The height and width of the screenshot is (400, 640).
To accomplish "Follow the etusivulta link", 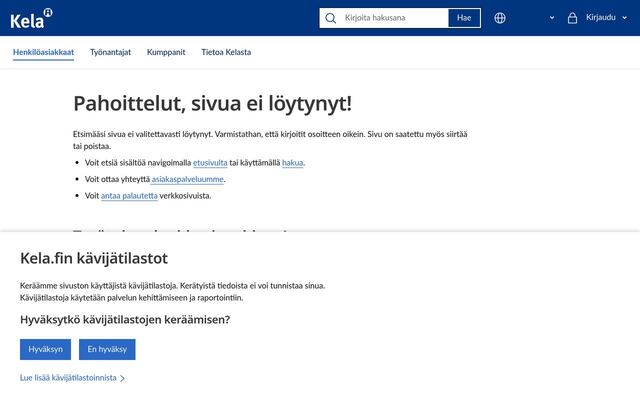I will pos(210,163).
